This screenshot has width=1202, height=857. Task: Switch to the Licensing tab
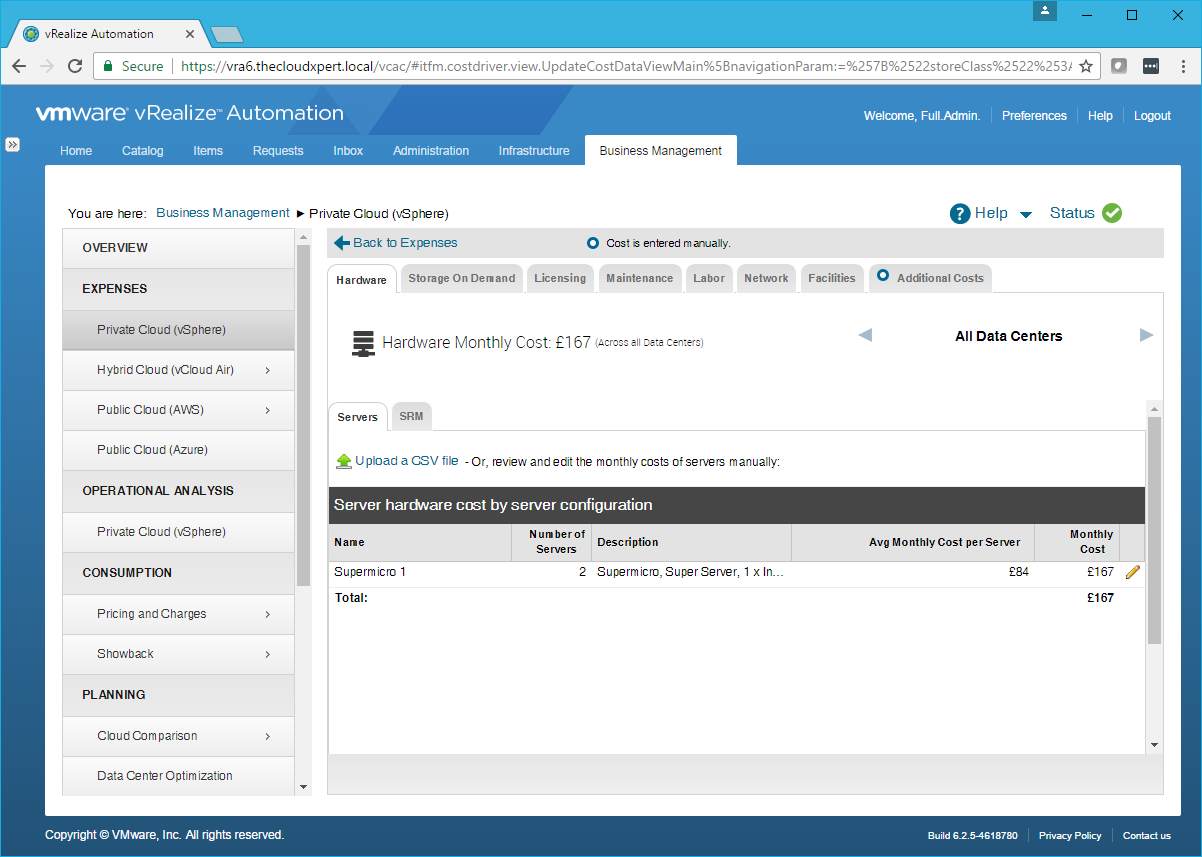[560, 278]
